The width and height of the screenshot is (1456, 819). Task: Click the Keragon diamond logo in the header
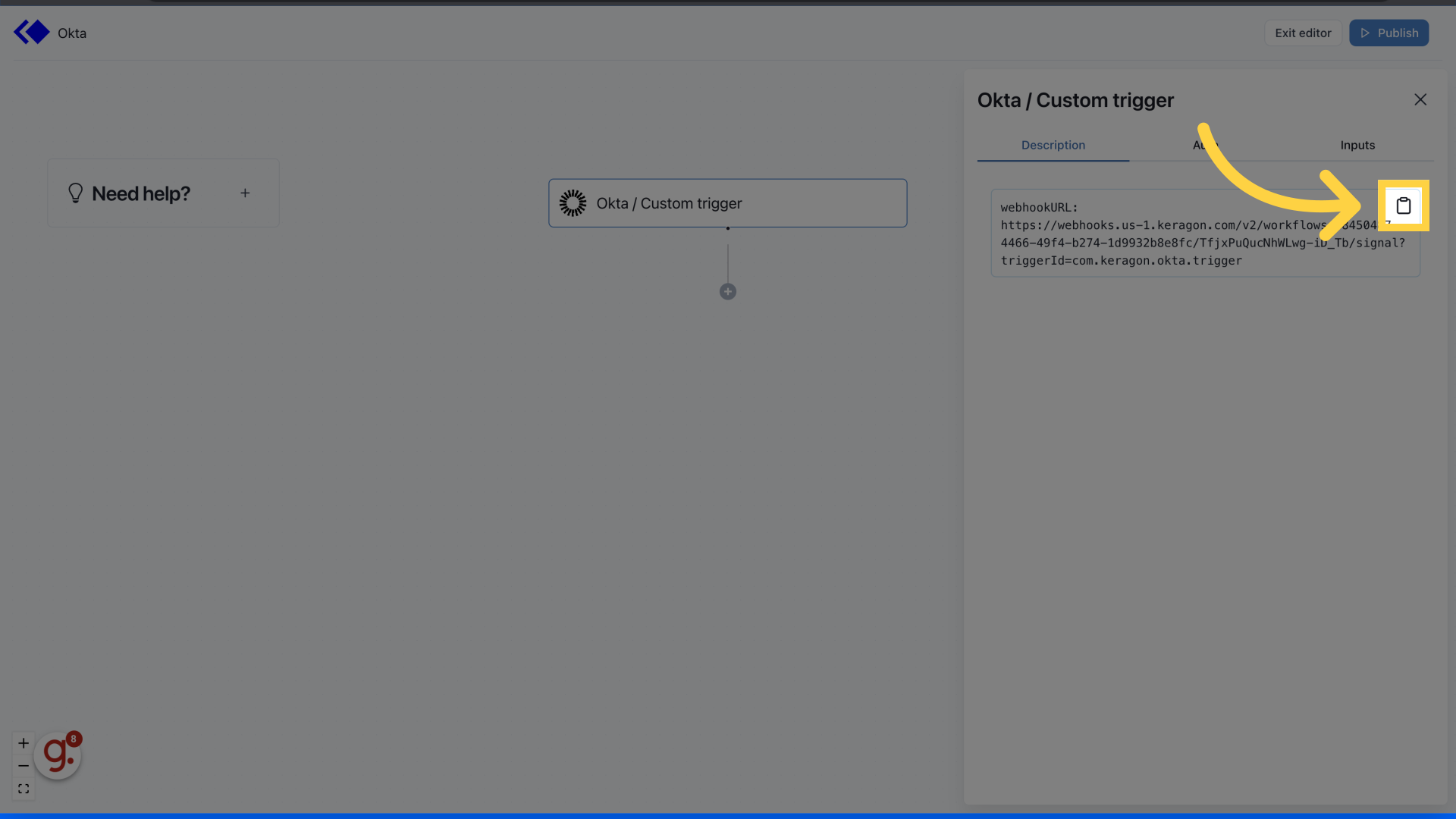(x=31, y=33)
